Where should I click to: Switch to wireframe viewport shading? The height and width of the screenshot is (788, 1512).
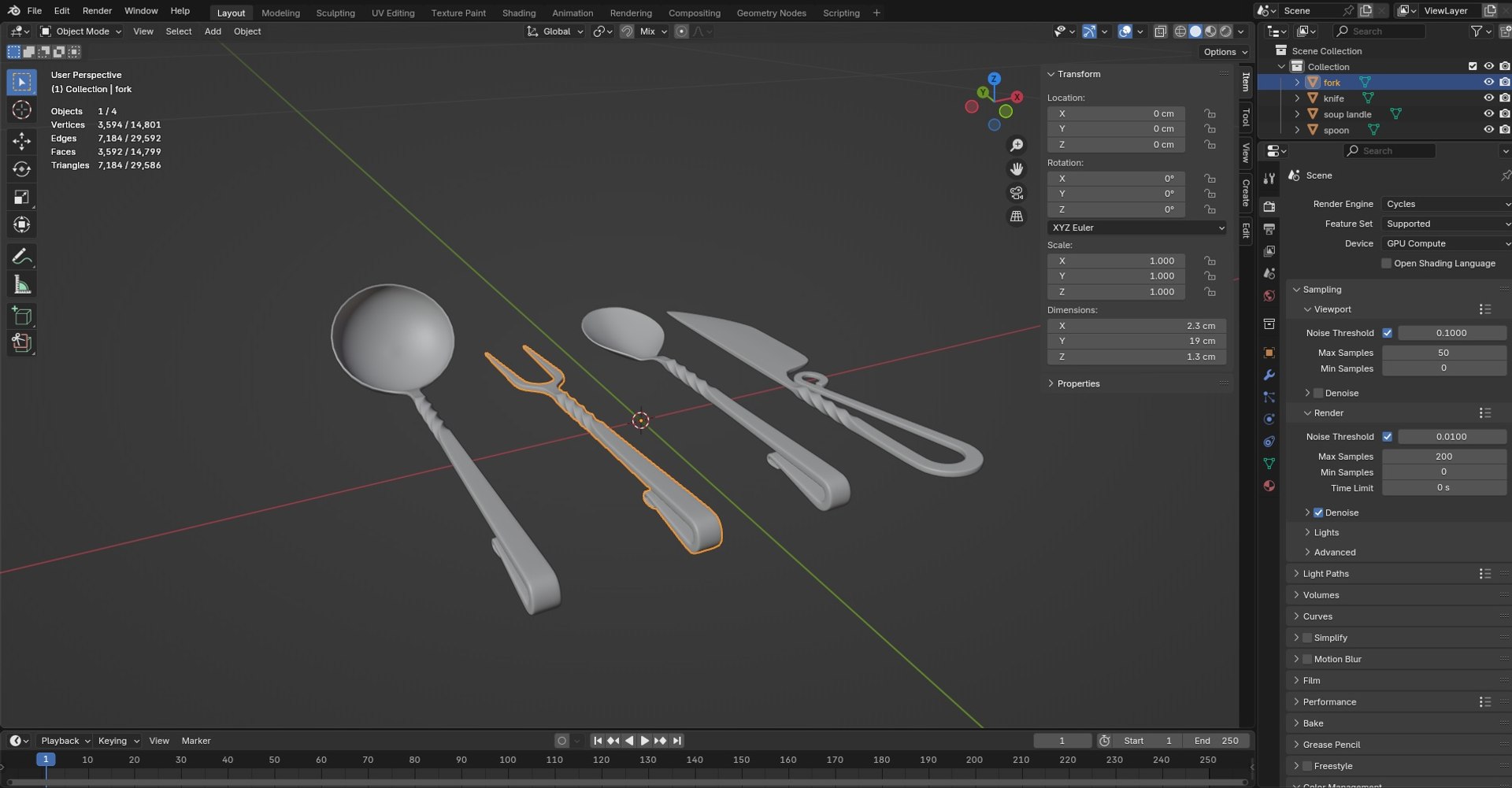[x=1180, y=31]
